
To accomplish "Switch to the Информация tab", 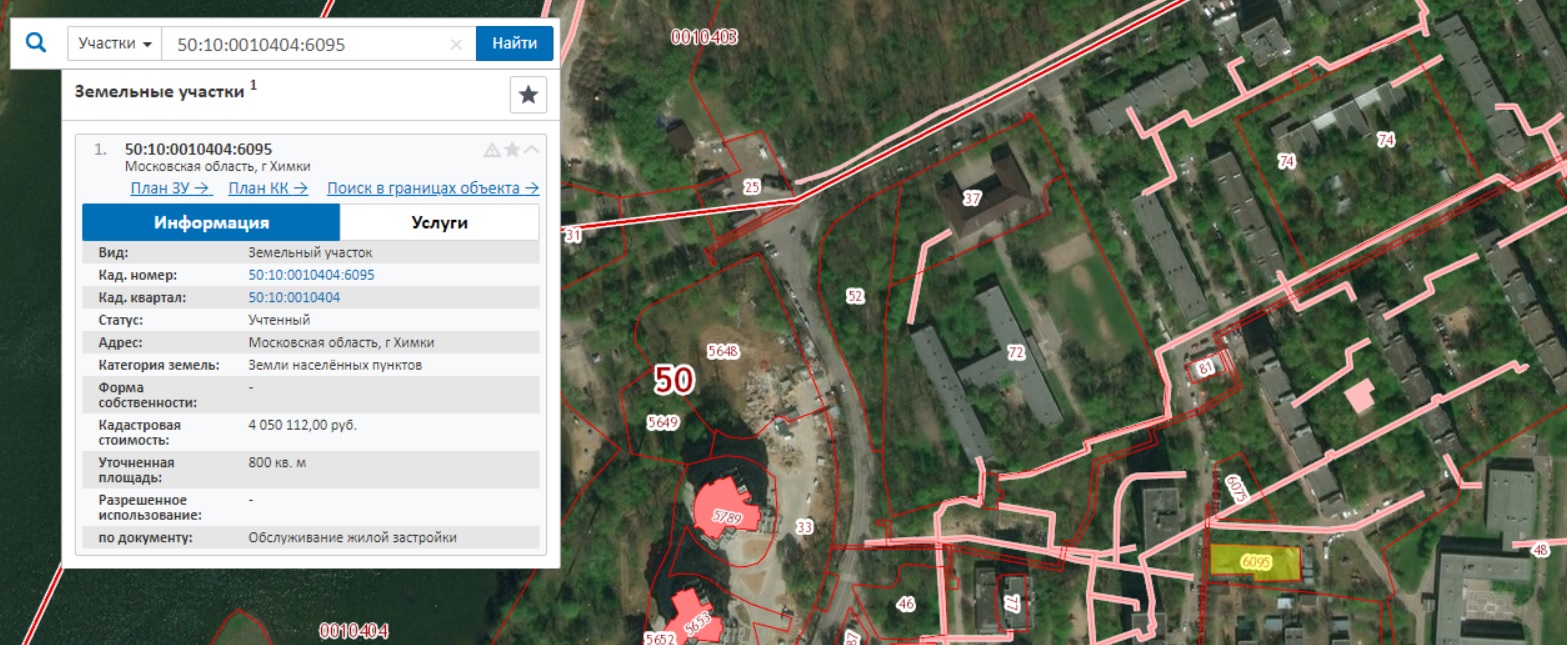I will pos(211,223).
